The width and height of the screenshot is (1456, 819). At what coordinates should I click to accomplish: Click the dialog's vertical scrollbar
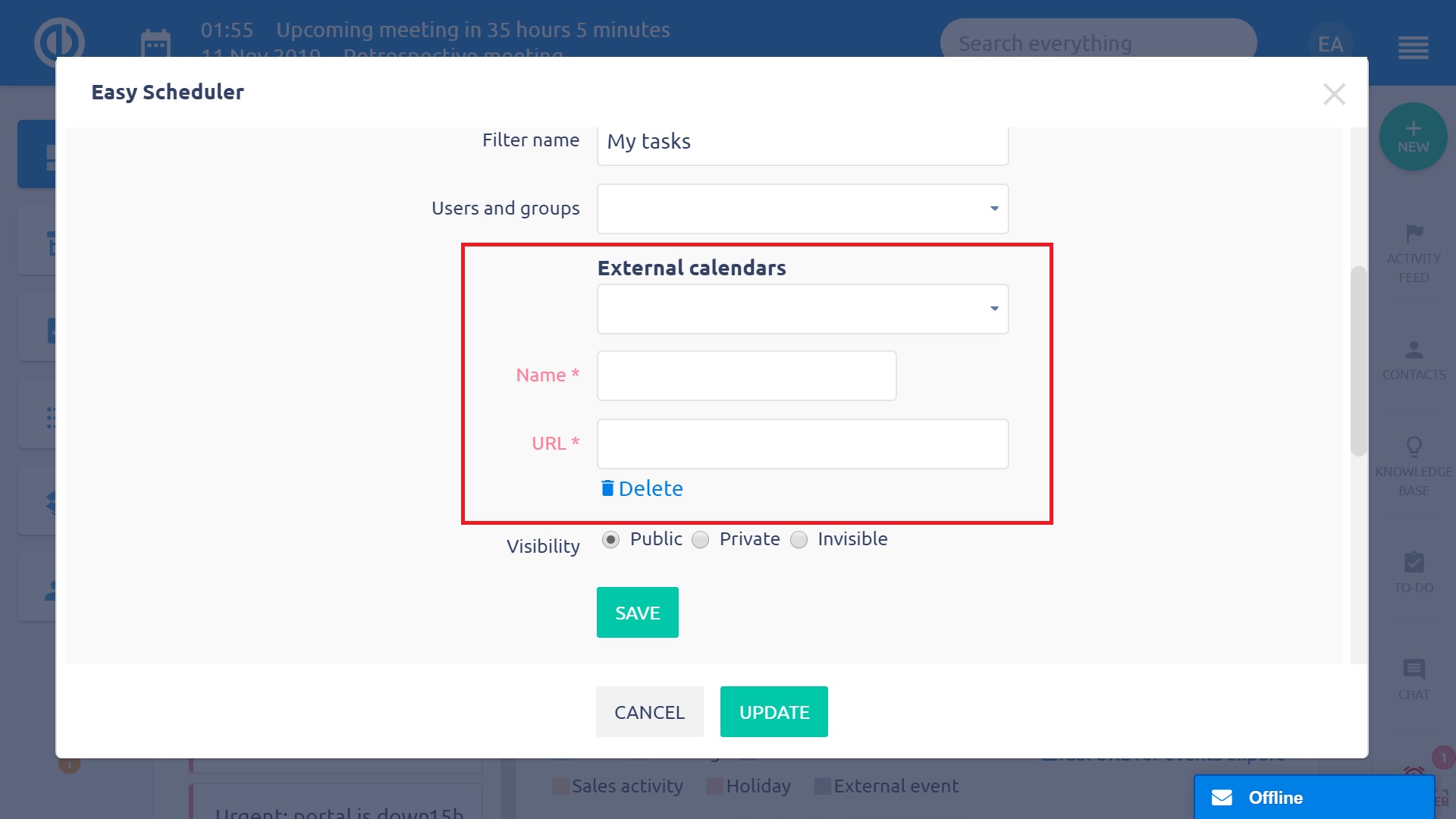(x=1358, y=361)
